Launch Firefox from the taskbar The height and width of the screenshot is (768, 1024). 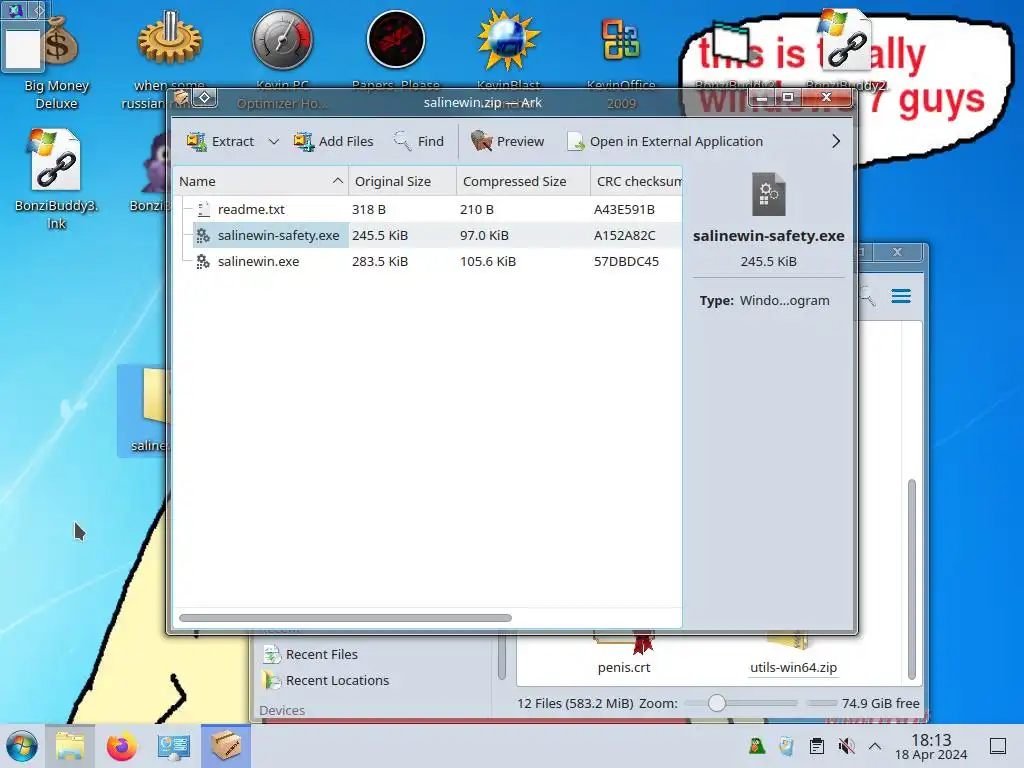pos(121,746)
